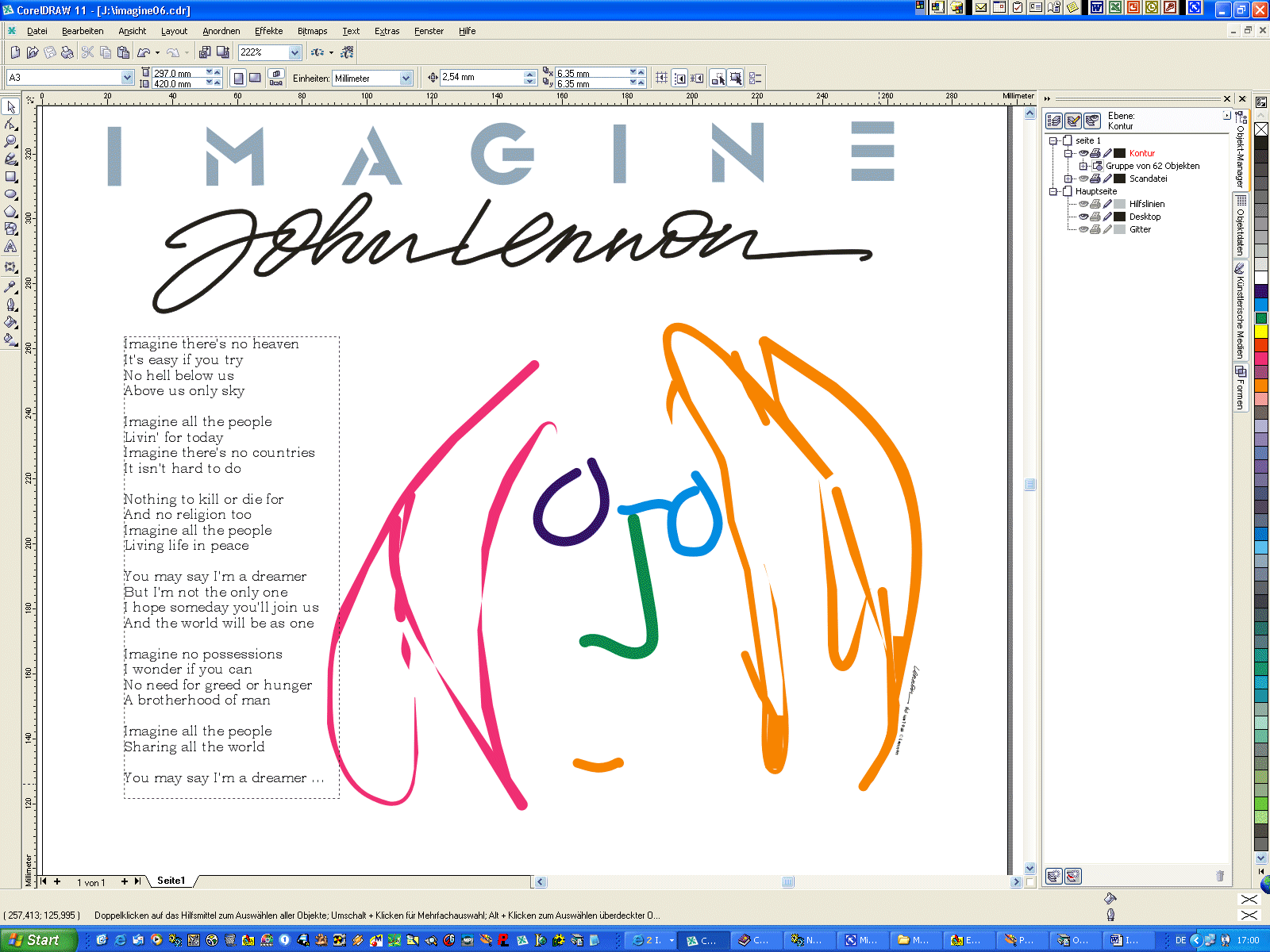The width and height of the screenshot is (1270, 952).
Task: Select the Kontur layer name
Action: (x=1141, y=153)
